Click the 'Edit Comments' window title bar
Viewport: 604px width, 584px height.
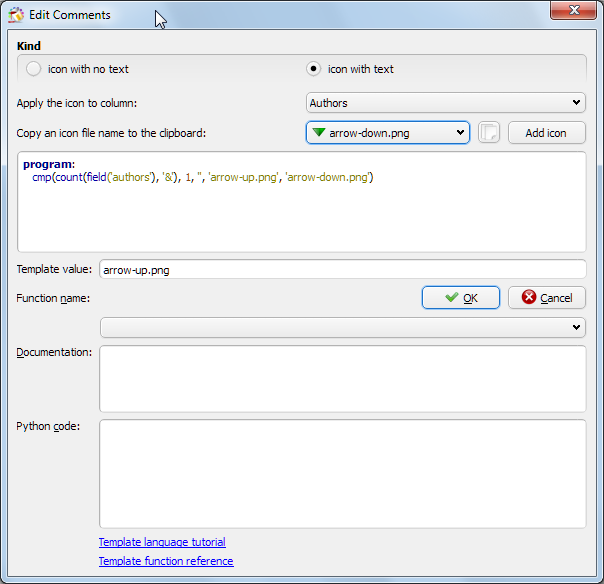click(x=300, y=15)
